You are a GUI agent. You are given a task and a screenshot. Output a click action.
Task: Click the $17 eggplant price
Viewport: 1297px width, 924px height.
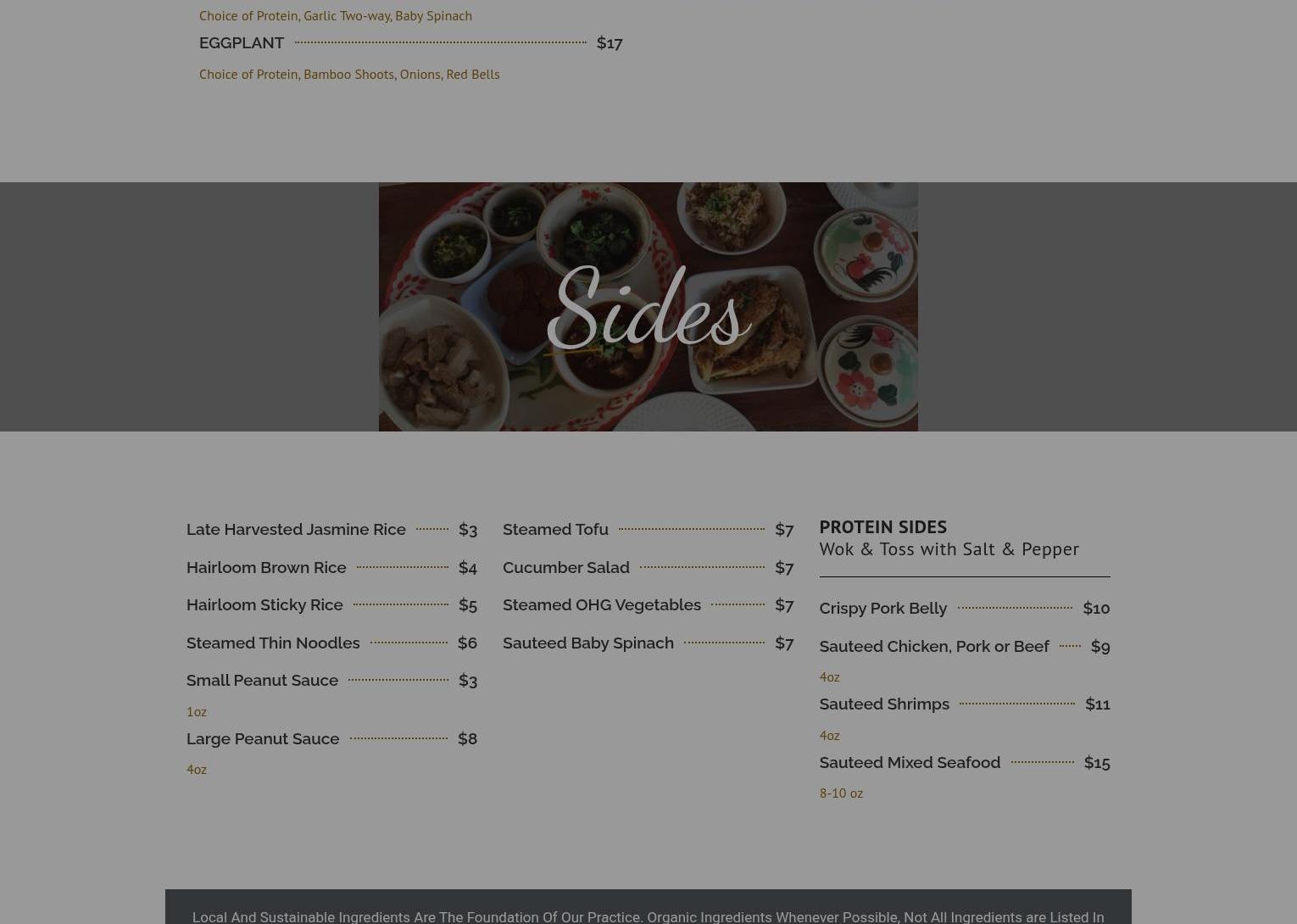[x=610, y=42]
